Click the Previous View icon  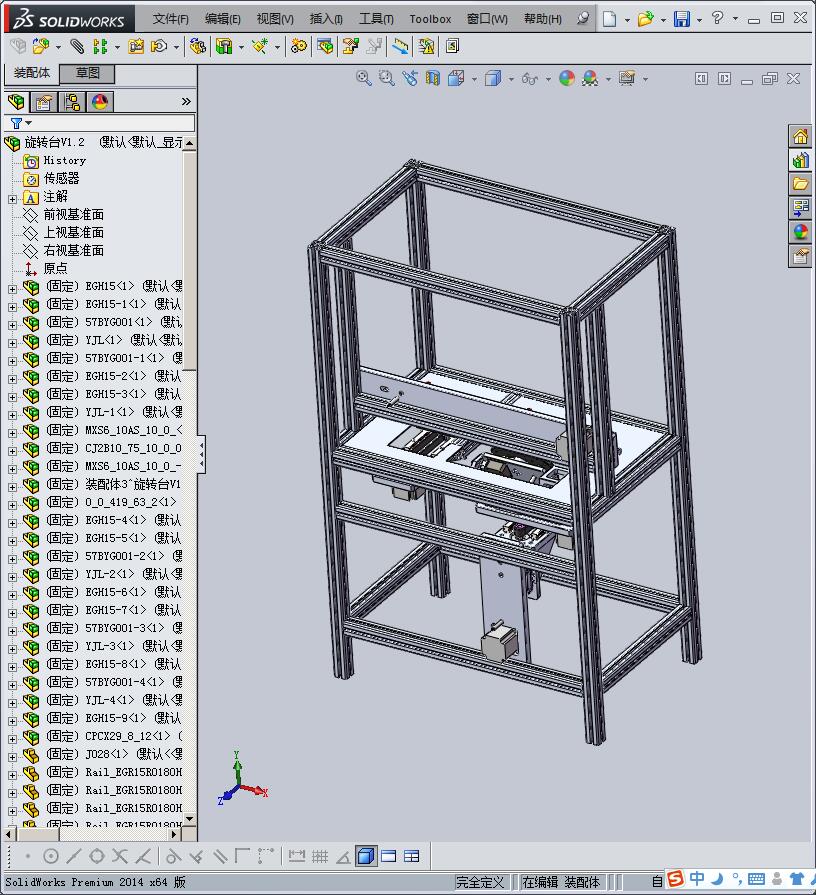(x=410, y=78)
